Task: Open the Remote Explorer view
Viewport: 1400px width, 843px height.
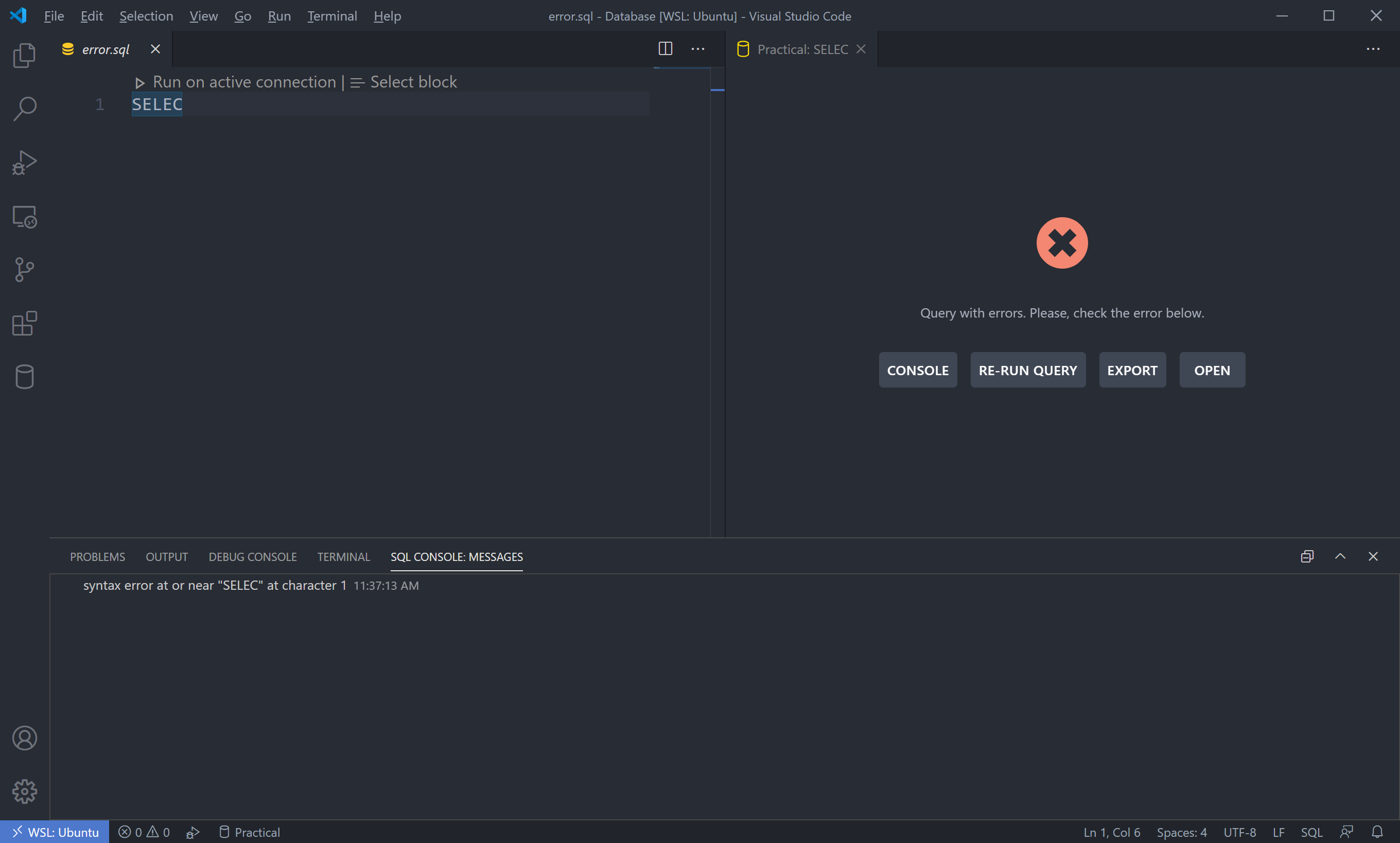Action: [x=24, y=216]
